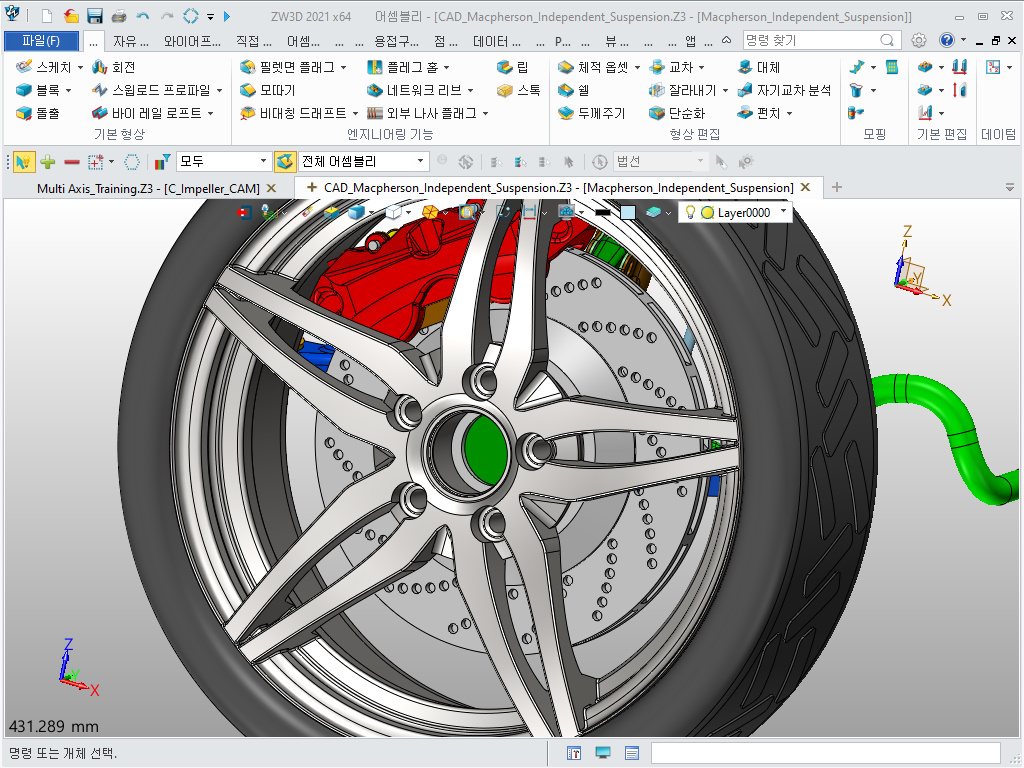Activate the Bi-Rail Loft (바이 레일 로프트) tool
The image size is (1024, 768).
coord(148,113)
